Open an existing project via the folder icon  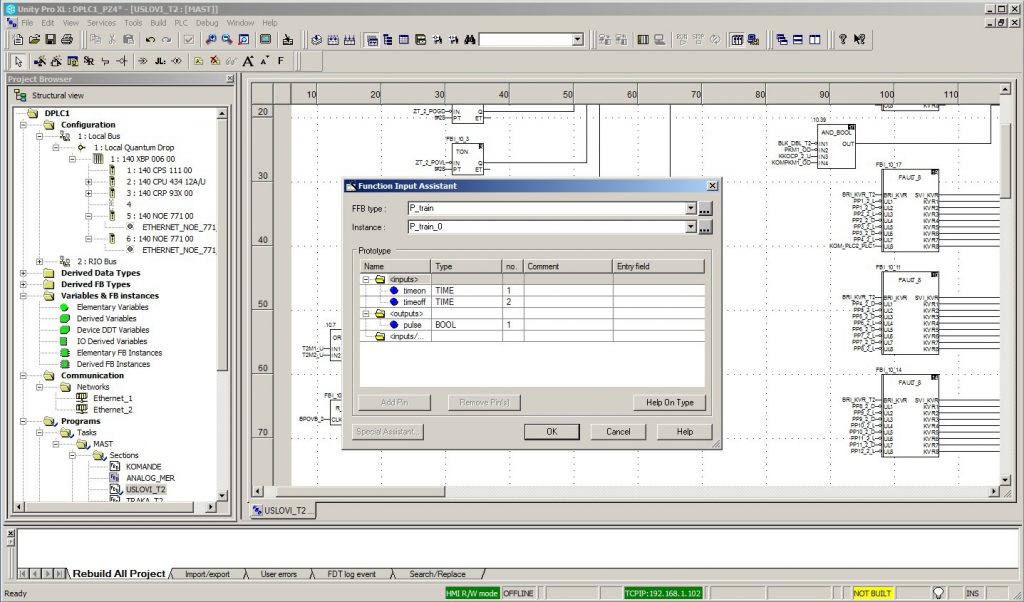(33, 39)
